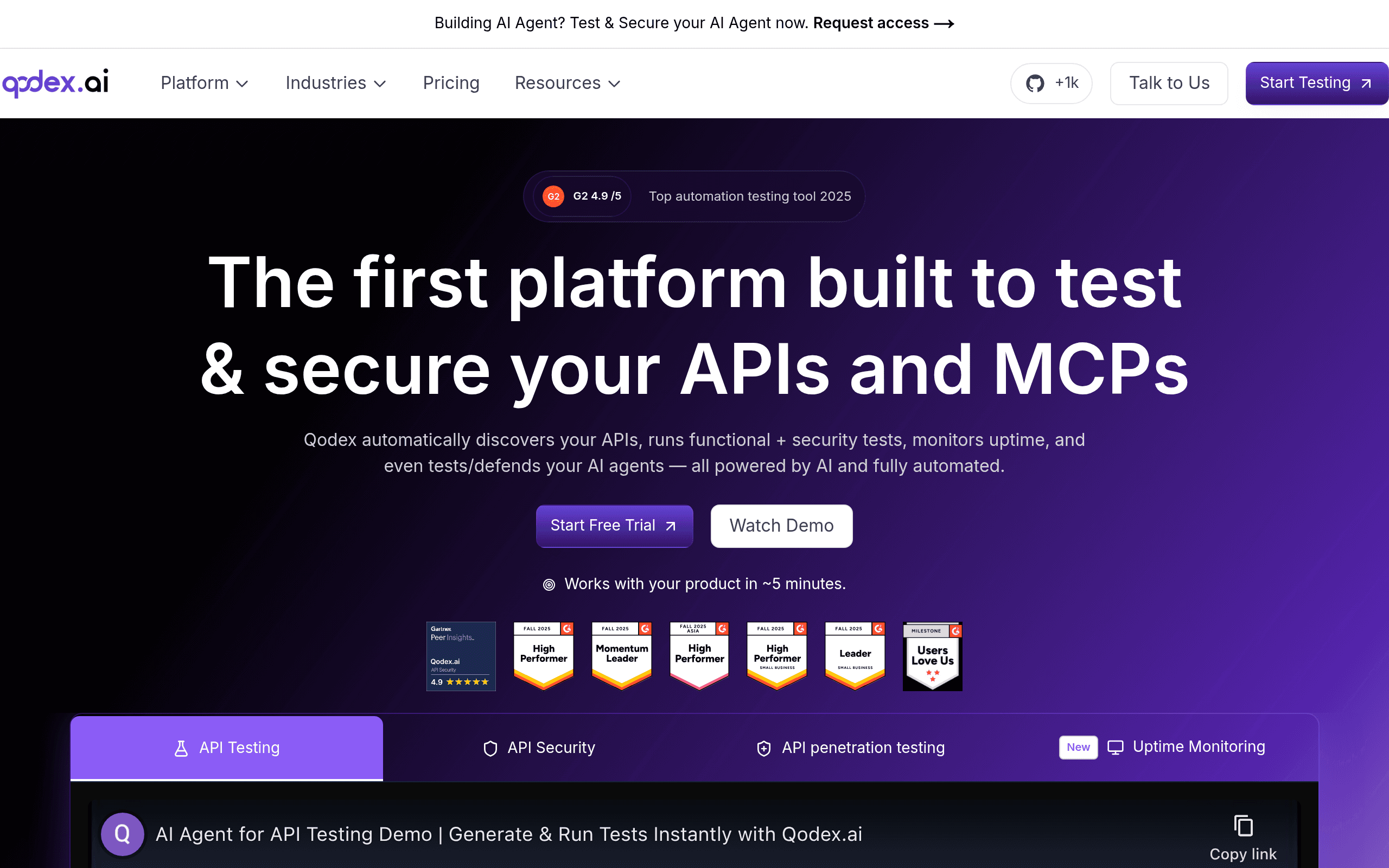Click the High Performer Small Business badge
1389x868 pixels.
click(777, 655)
